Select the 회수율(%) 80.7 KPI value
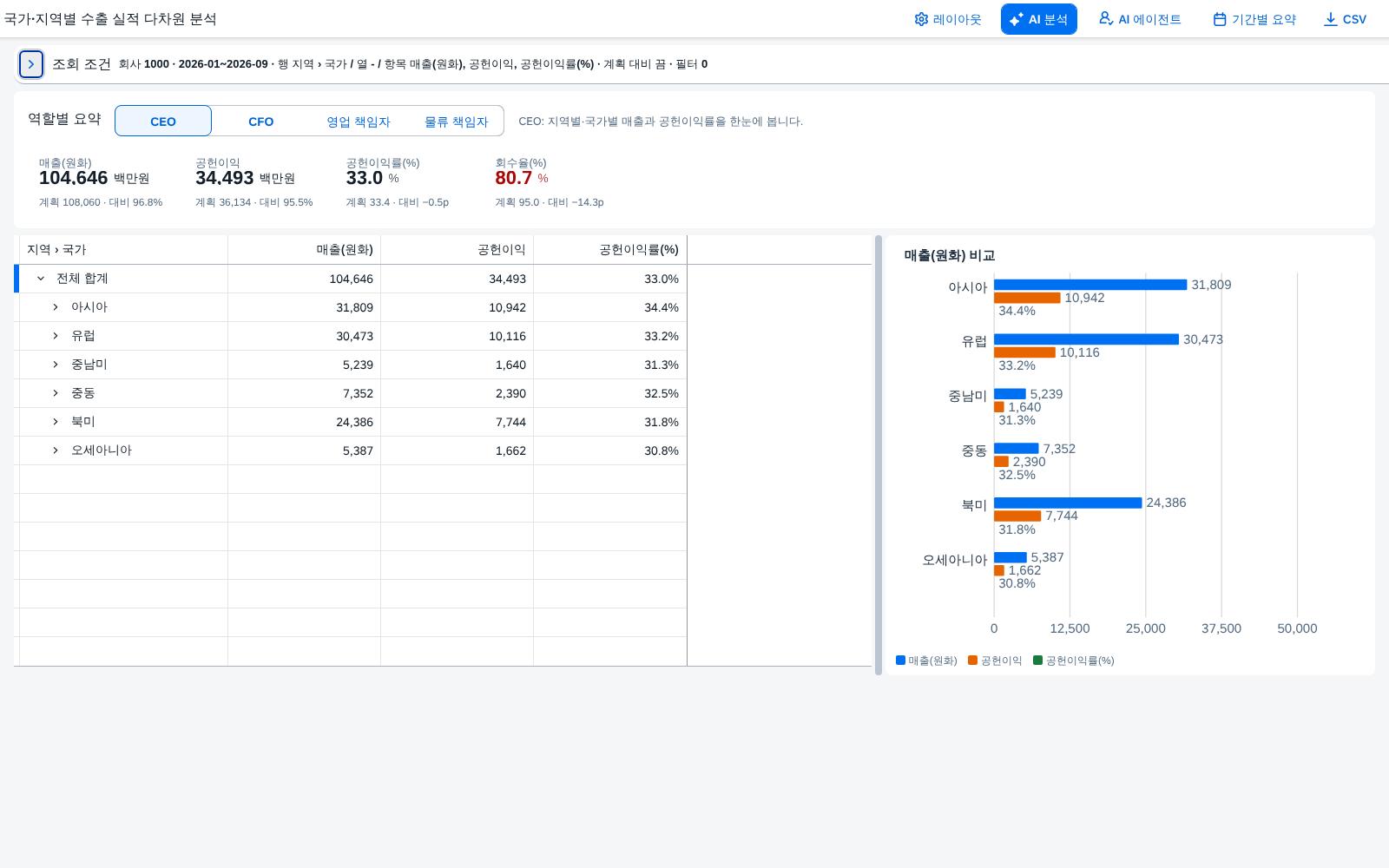 tap(514, 178)
